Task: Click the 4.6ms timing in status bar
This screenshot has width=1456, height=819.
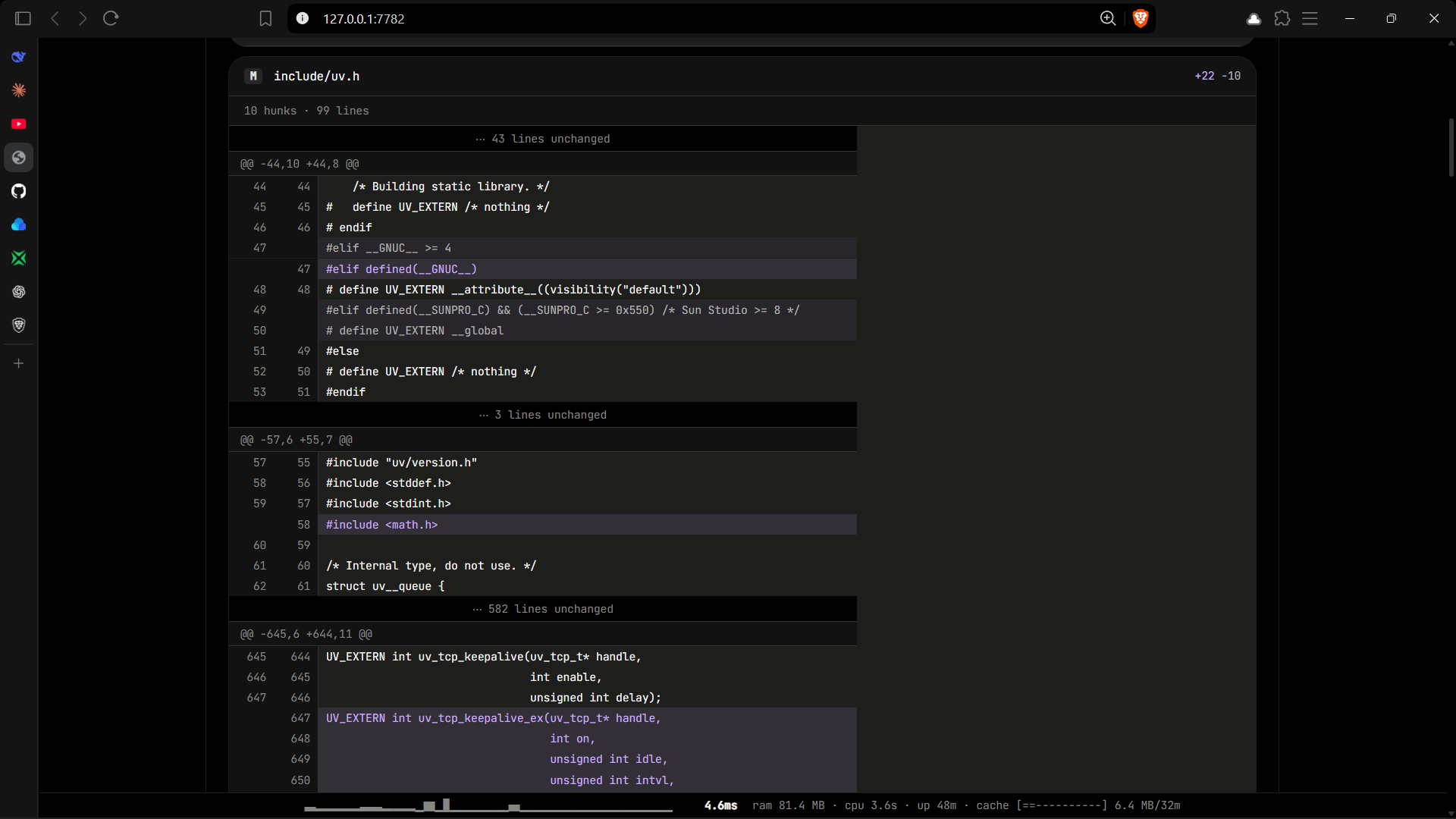Action: (720, 805)
